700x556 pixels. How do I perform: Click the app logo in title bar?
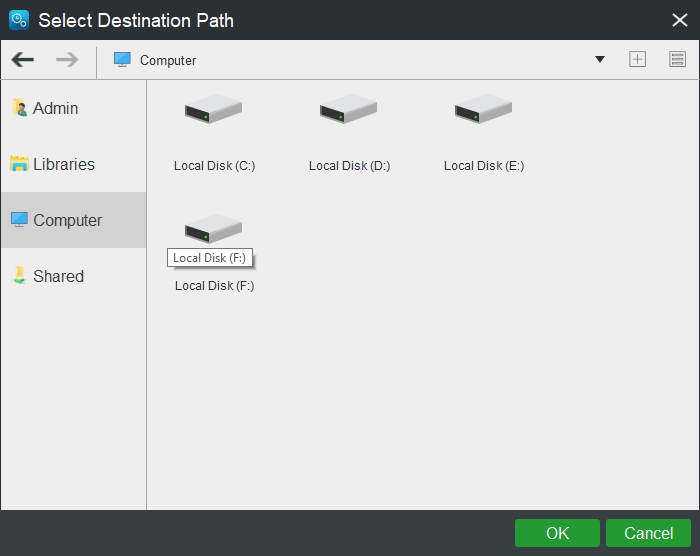tap(19, 20)
